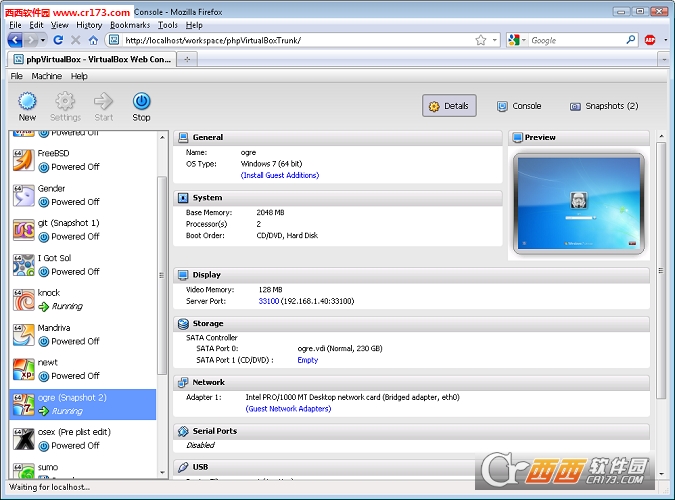Bookmark this page with star icon
The image size is (675, 500).
tap(480, 40)
